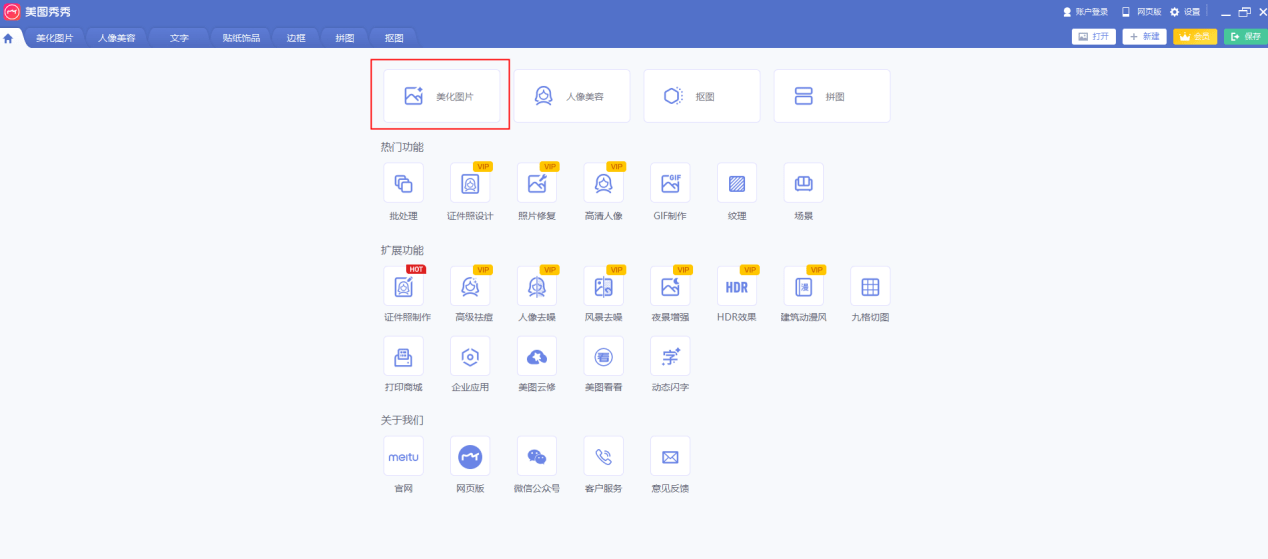Click 网页版 in the title bar
The height and width of the screenshot is (559, 1268).
pos(1141,12)
